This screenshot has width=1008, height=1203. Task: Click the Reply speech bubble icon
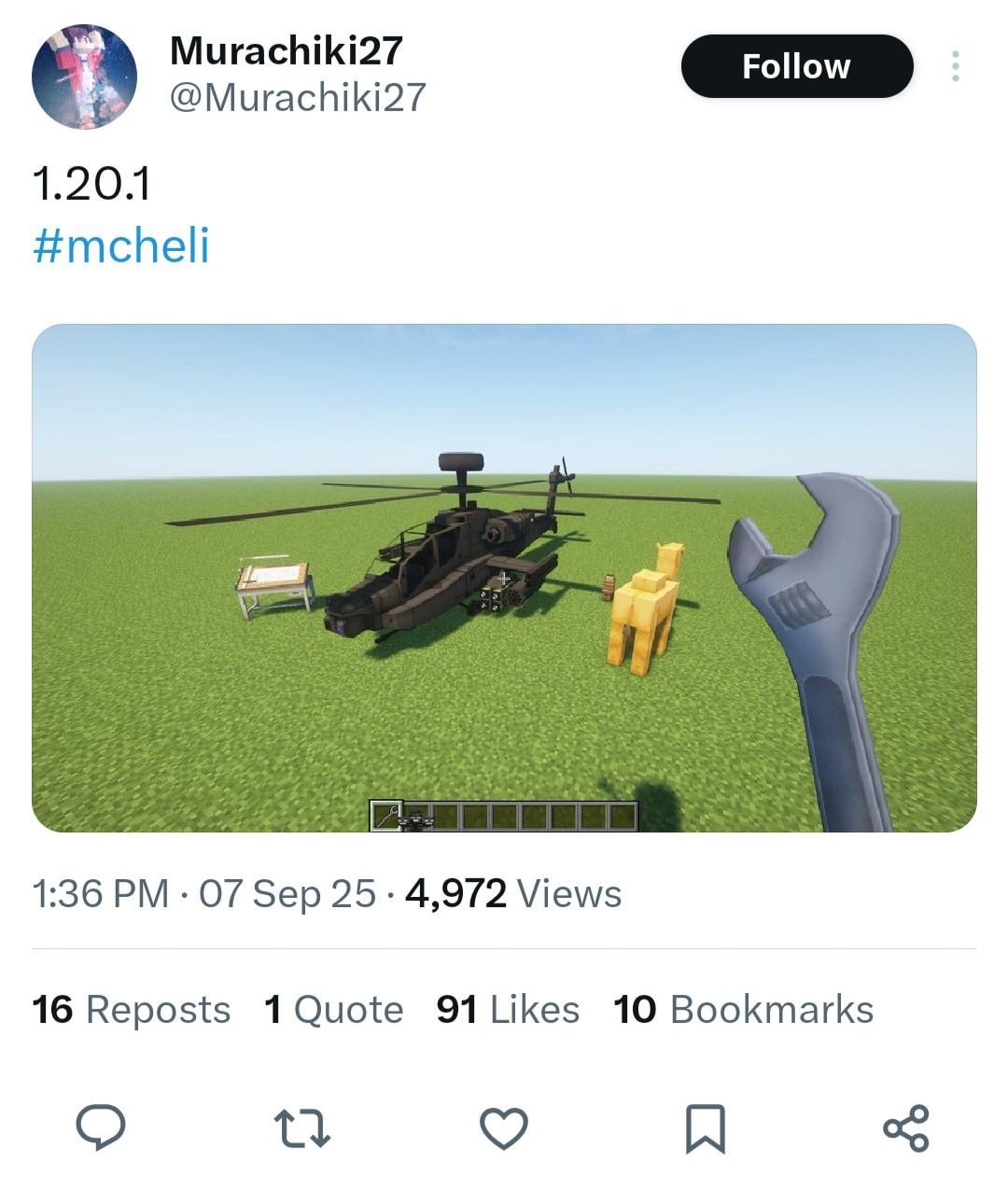100,1126
